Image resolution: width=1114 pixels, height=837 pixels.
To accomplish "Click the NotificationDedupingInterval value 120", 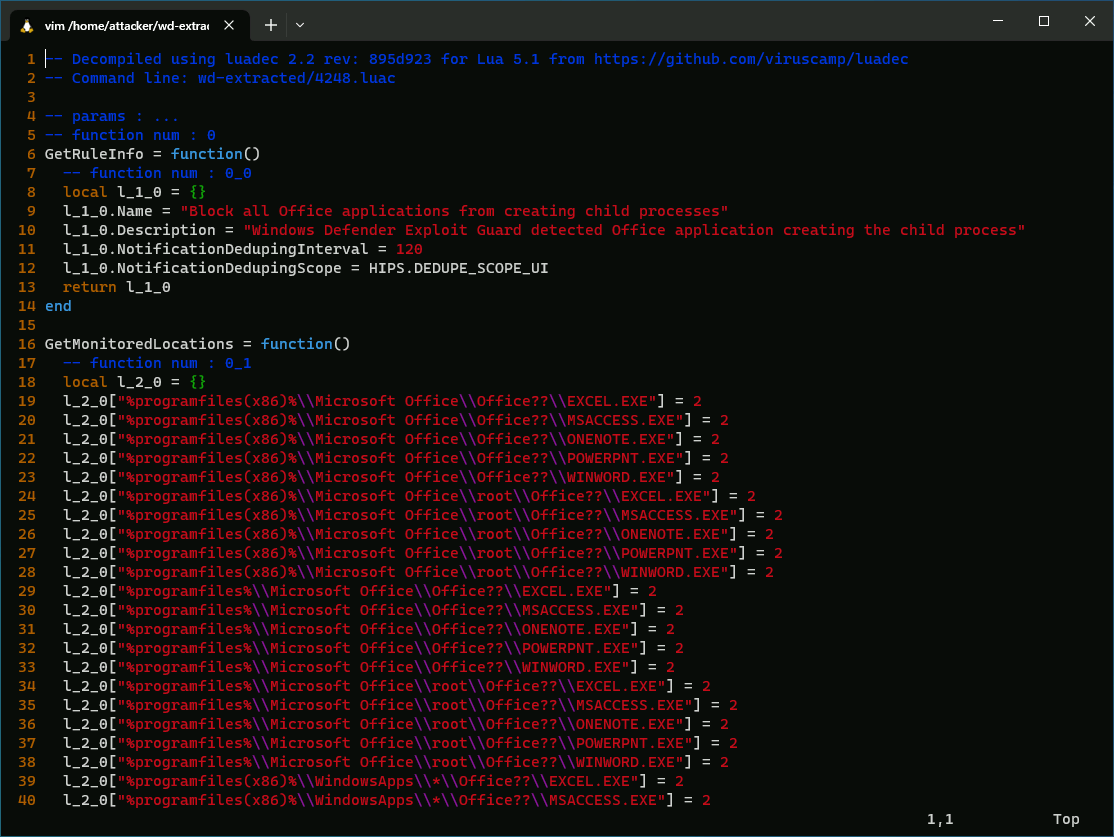I will coord(409,249).
